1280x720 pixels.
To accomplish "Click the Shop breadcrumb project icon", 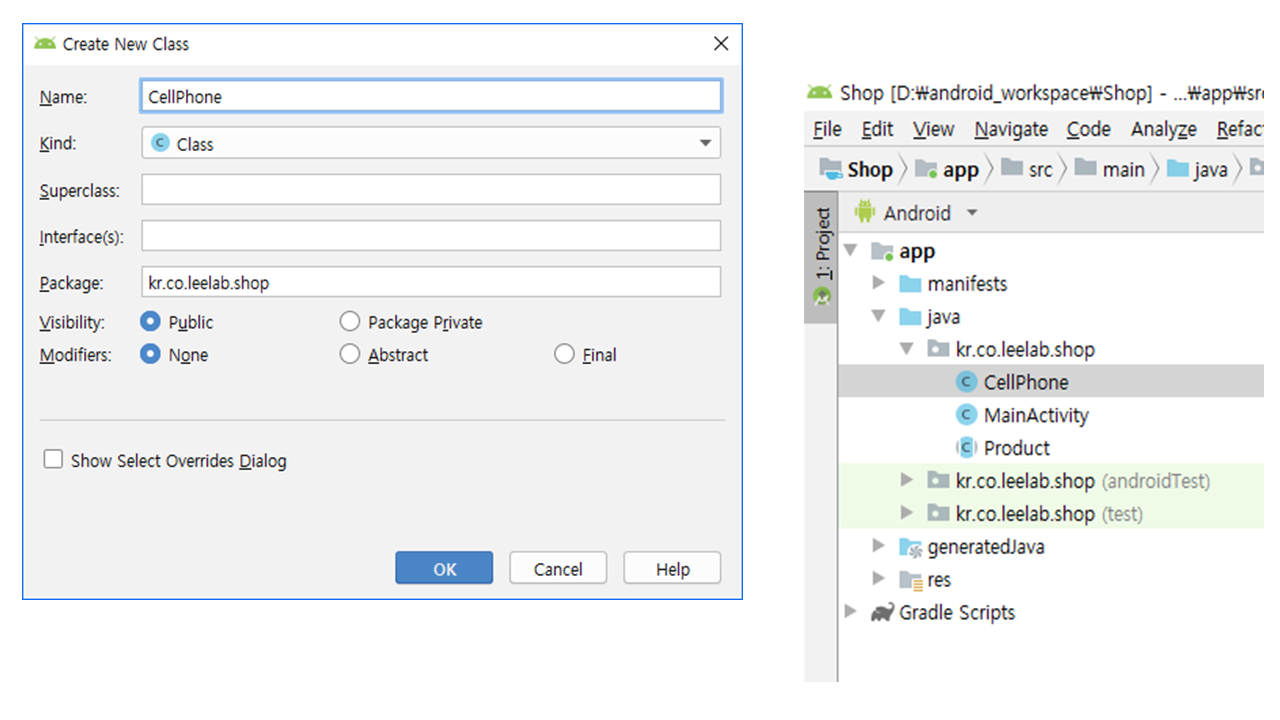I will (x=830, y=169).
